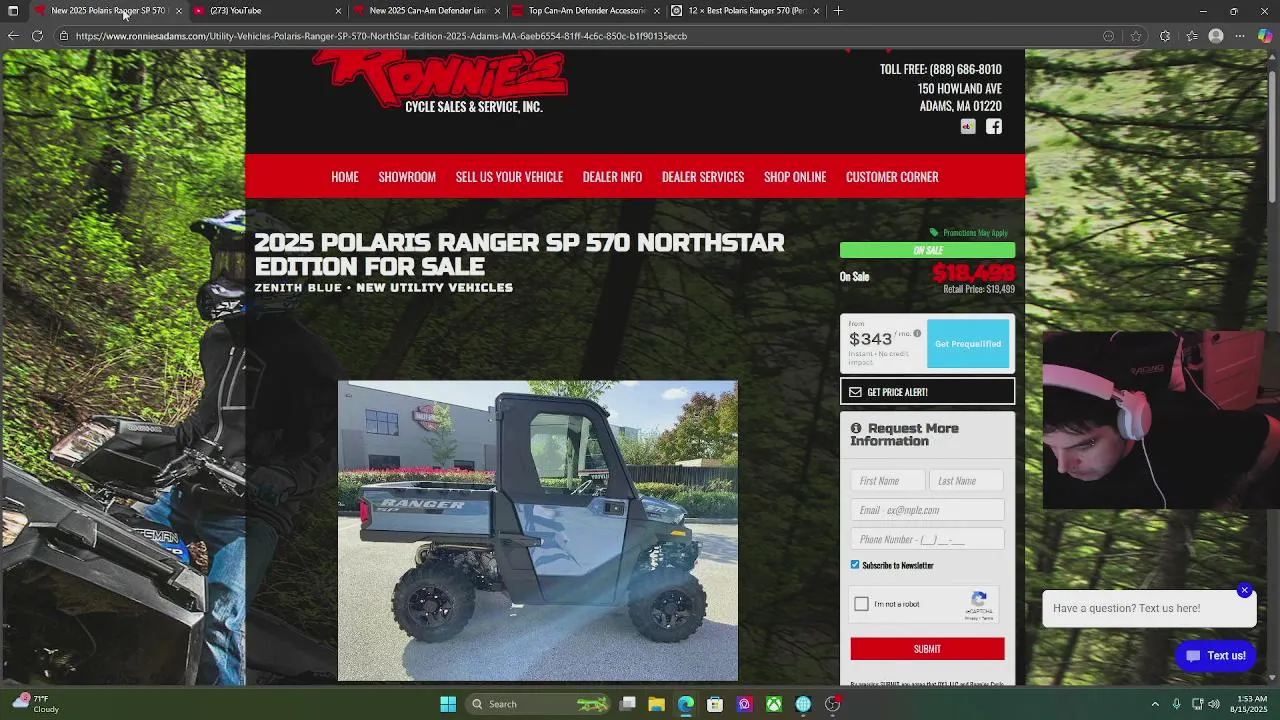Image resolution: width=1280 pixels, height=720 pixels.
Task: Close the New 2025 Polaris Ranger tab
Action: (x=178, y=11)
